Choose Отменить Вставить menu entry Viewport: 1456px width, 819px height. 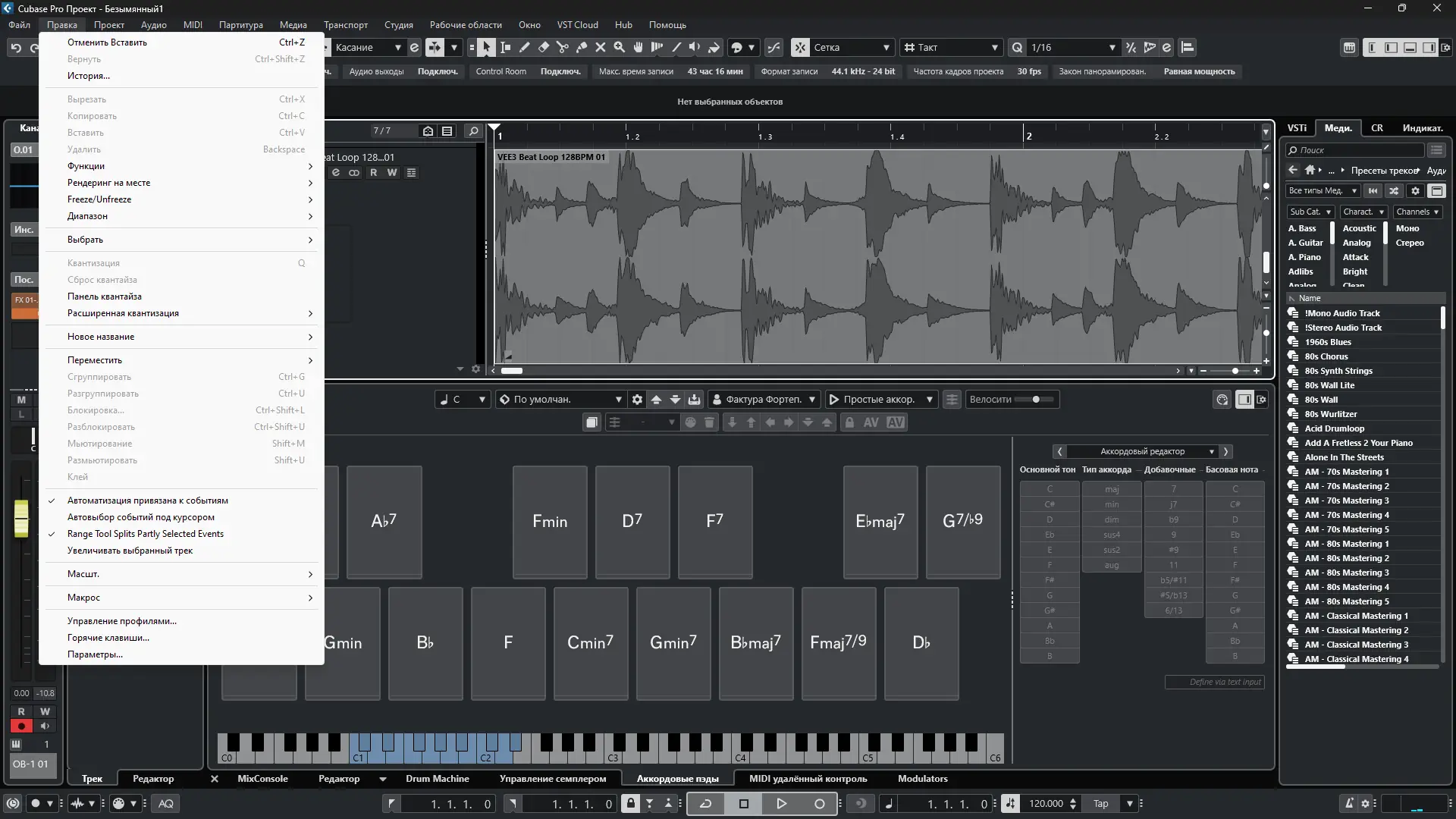pyautogui.click(x=107, y=42)
